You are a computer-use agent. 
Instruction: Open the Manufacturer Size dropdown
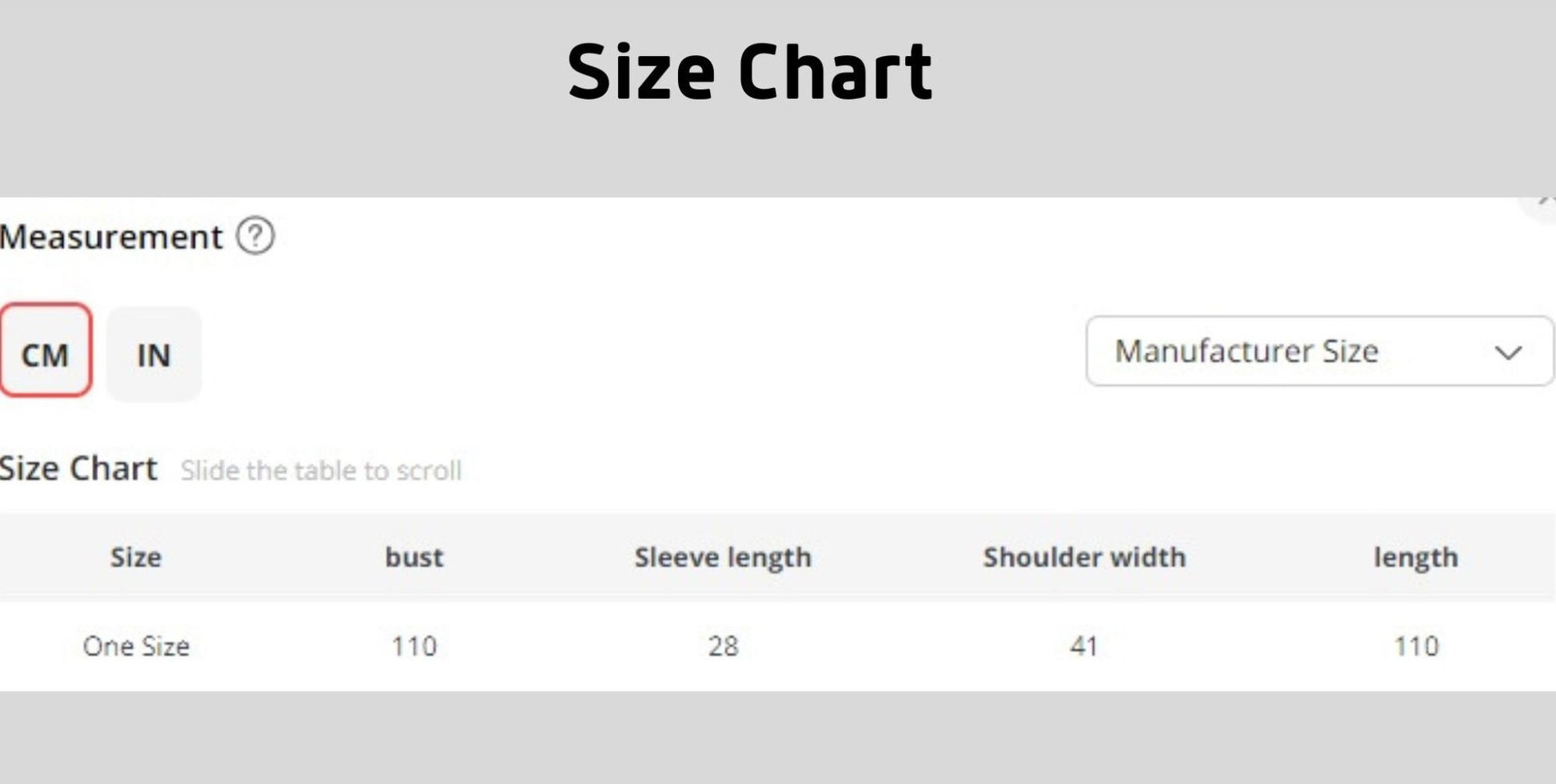pyautogui.click(x=1319, y=352)
